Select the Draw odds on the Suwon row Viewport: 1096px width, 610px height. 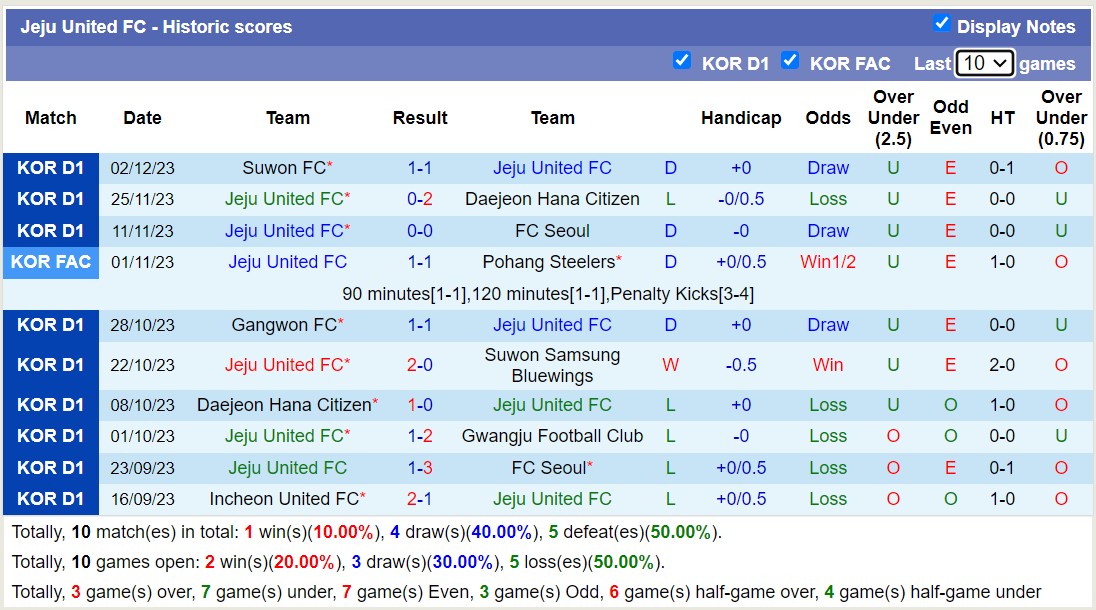pyautogui.click(x=827, y=167)
